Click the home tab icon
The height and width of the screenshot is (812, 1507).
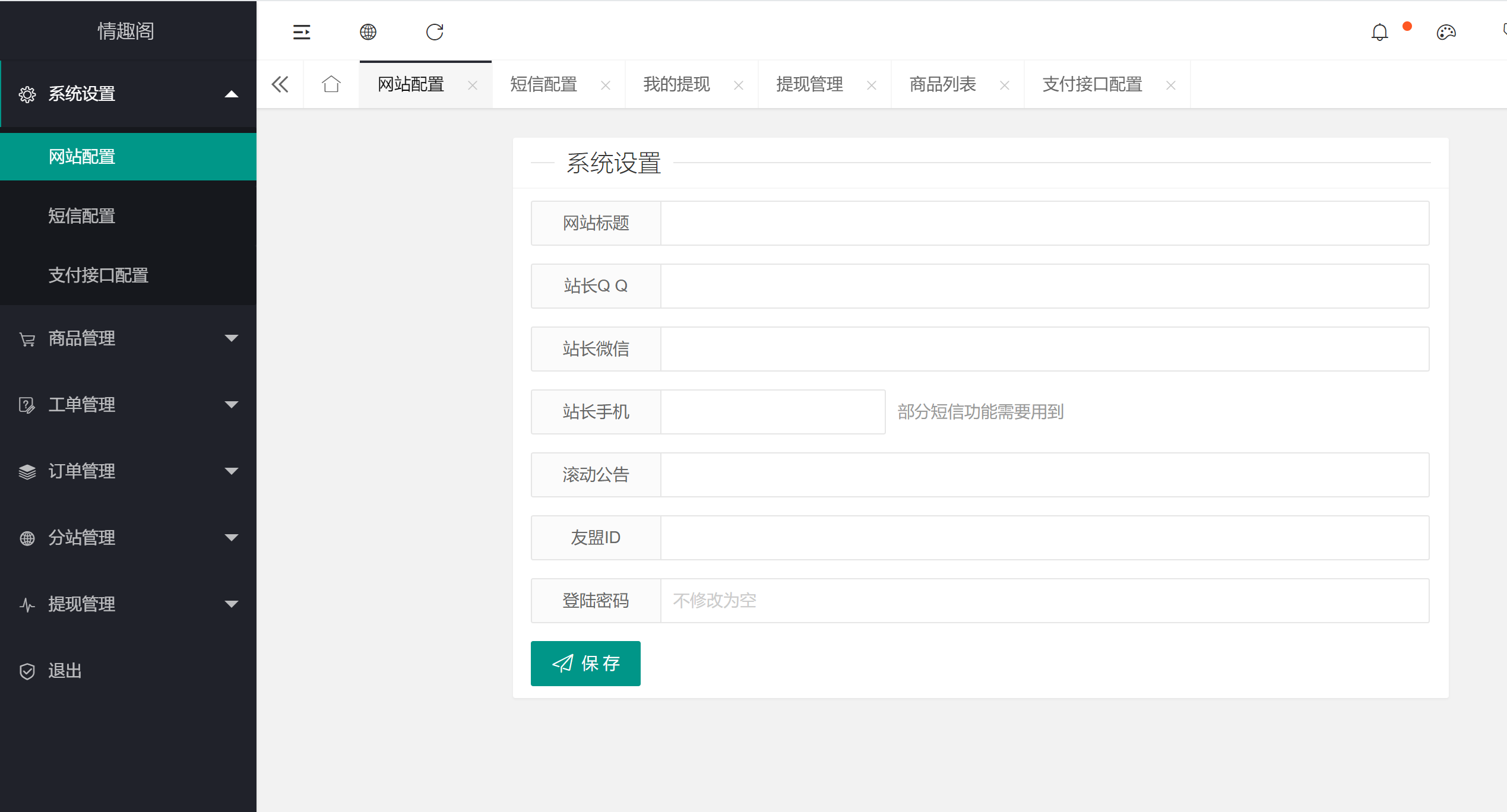[331, 84]
